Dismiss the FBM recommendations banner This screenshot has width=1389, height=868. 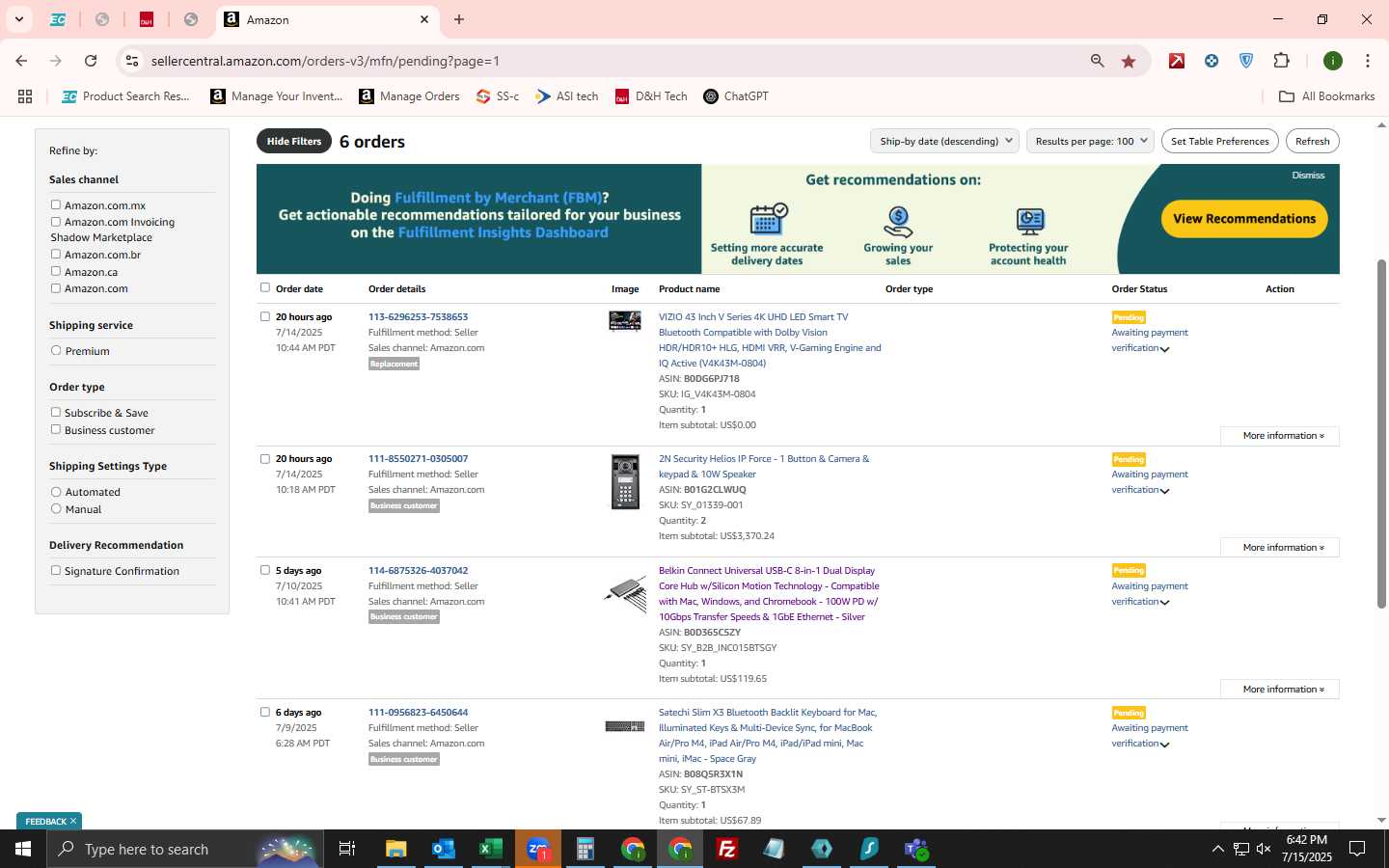click(1308, 176)
